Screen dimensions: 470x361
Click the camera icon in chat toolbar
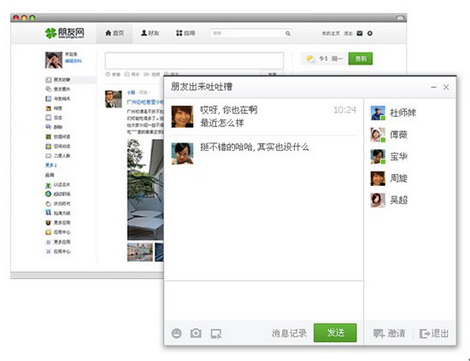tap(196, 333)
